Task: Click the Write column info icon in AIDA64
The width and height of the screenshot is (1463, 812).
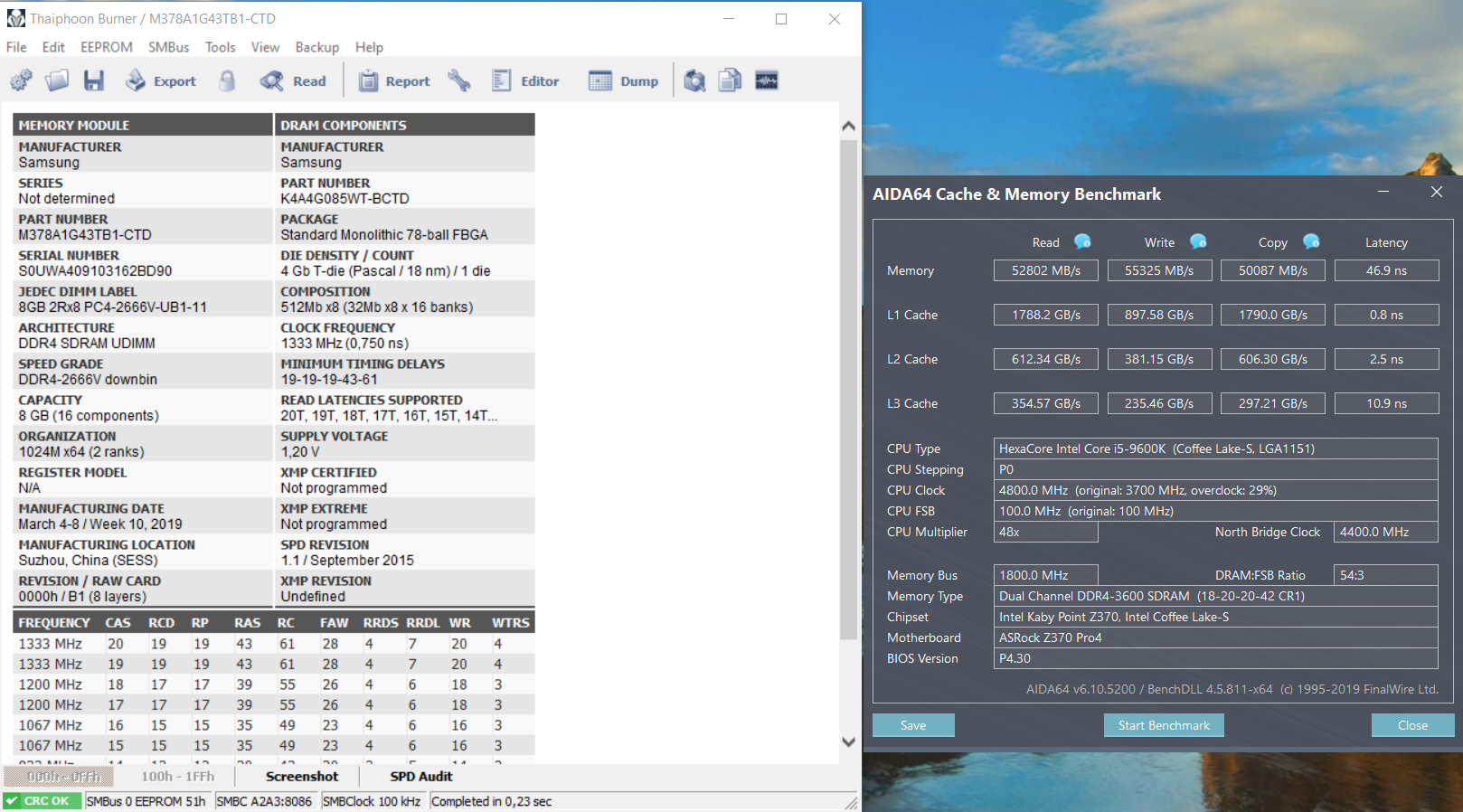Action: pyautogui.click(x=1198, y=241)
